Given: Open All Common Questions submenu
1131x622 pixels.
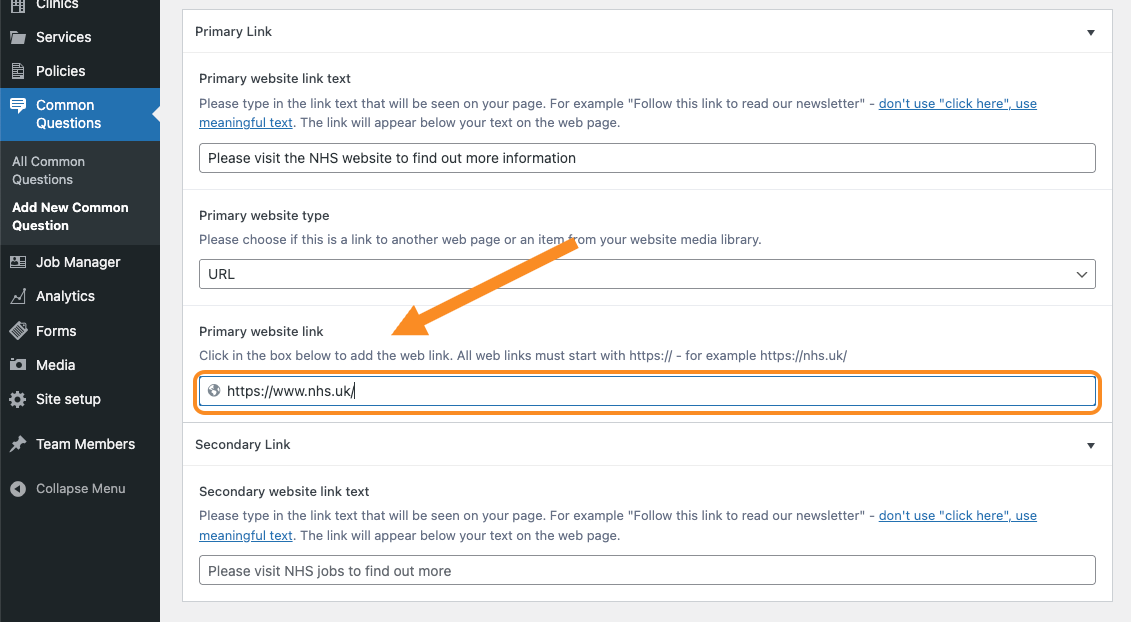Looking at the screenshot, I should point(48,170).
